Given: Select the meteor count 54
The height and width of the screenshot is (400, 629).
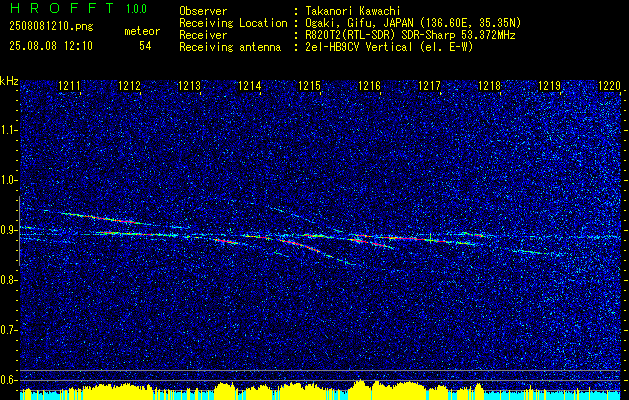Looking at the screenshot, I should click(x=145, y=46).
